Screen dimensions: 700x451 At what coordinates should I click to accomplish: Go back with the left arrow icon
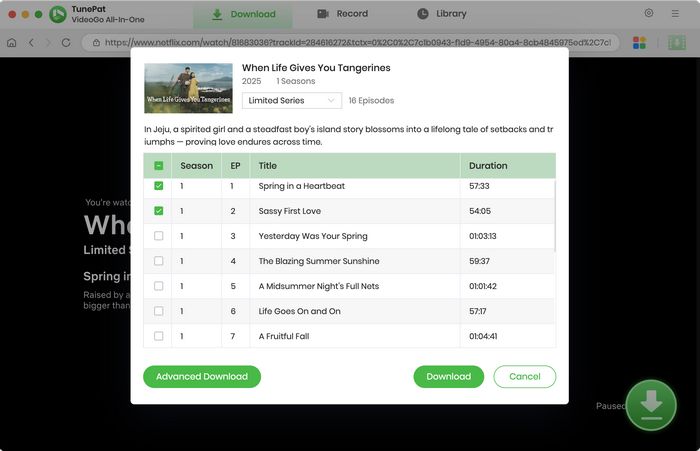click(32, 43)
